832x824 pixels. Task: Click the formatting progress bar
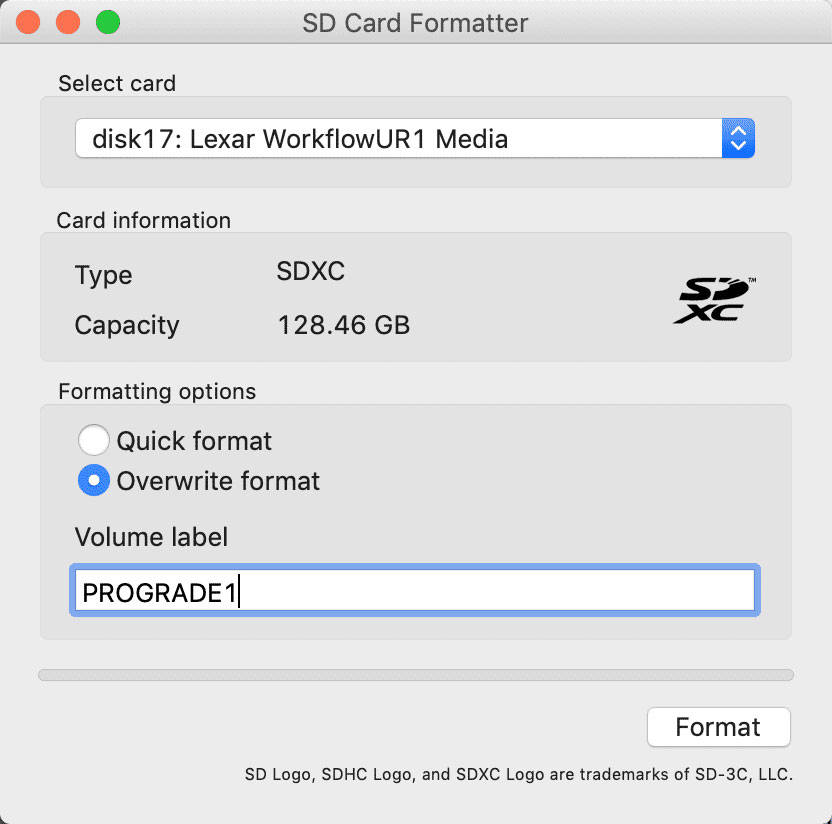click(415, 675)
